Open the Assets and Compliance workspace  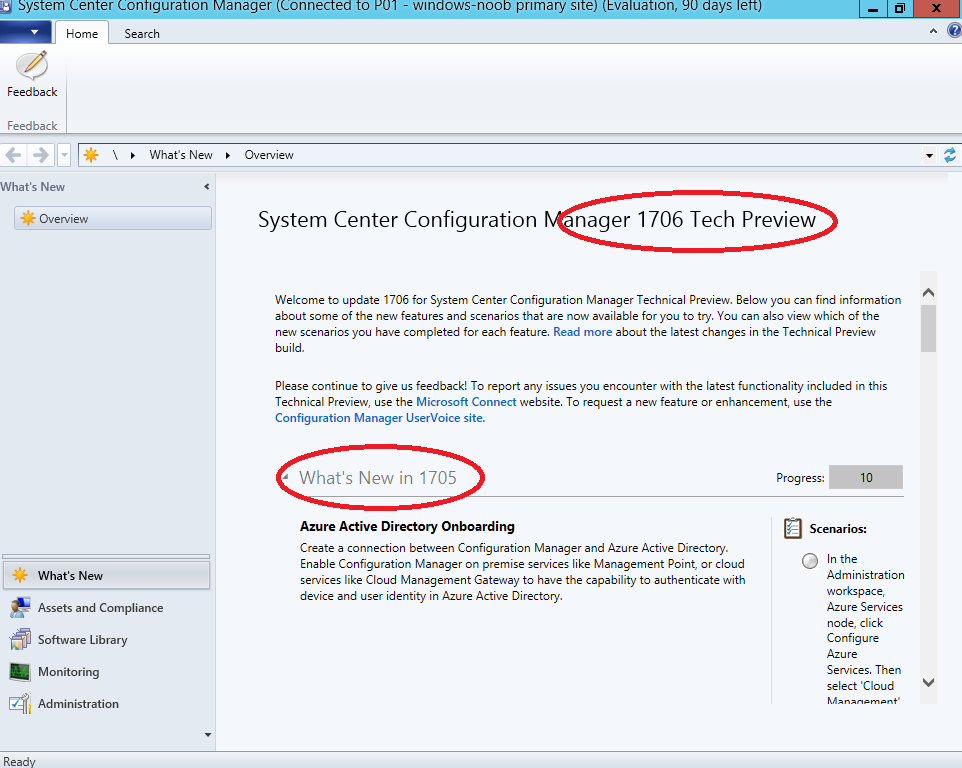107,608
